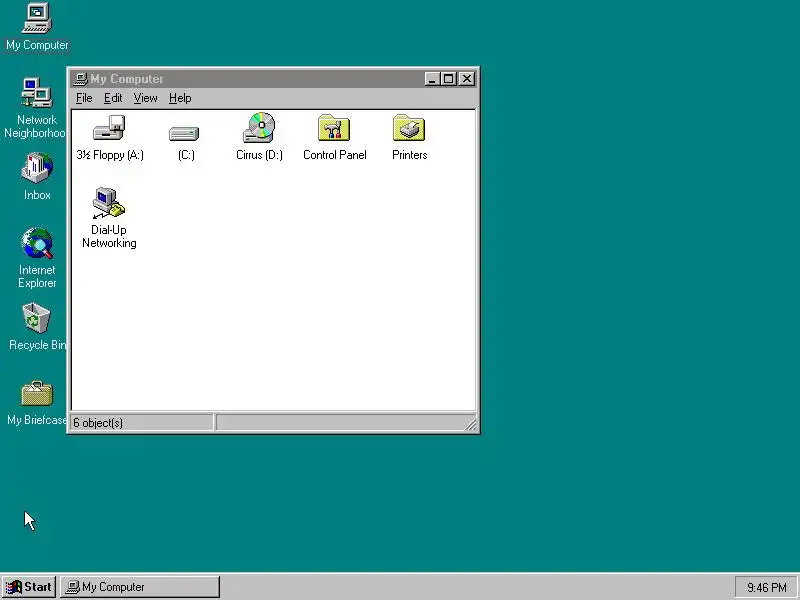Select the Internet Explorer desktop icon

click(x=37, y=243)
